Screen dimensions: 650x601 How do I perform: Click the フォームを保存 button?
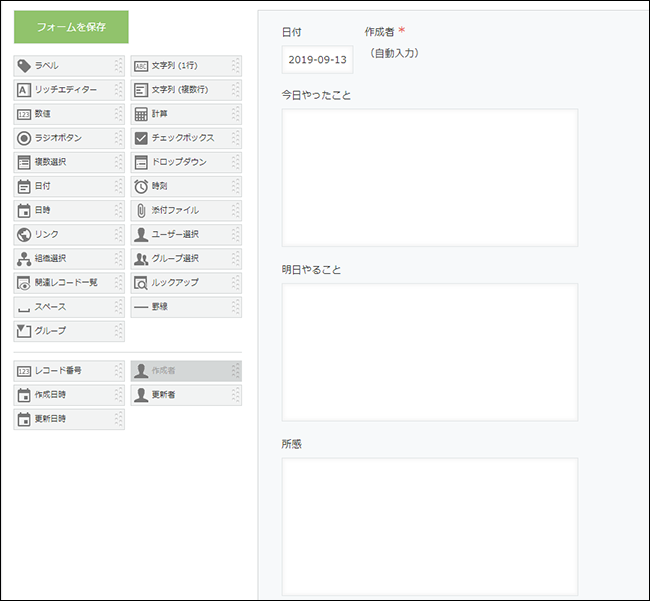(x=71, y=27)
